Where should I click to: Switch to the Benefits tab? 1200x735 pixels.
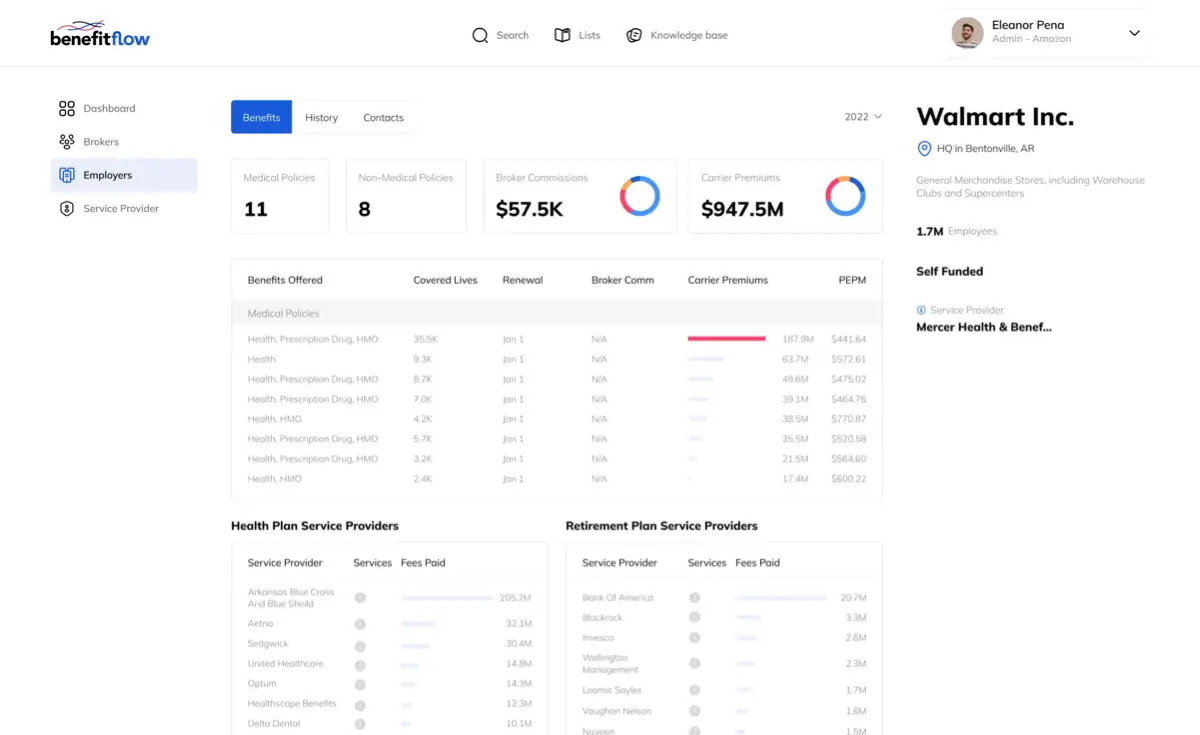pyautogui.click(x=261, y=117)
